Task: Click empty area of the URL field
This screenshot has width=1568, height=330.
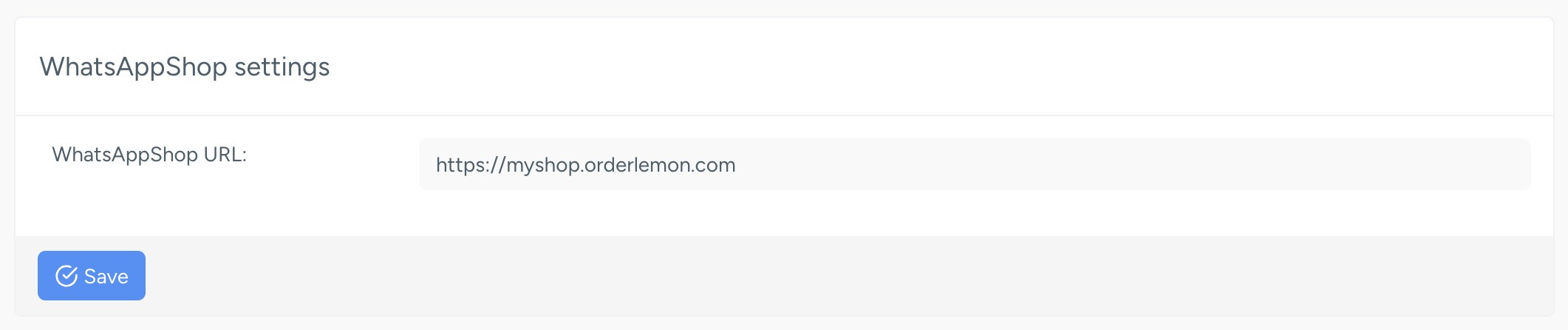Action: pyautogui.click(x=1108, y=164)
